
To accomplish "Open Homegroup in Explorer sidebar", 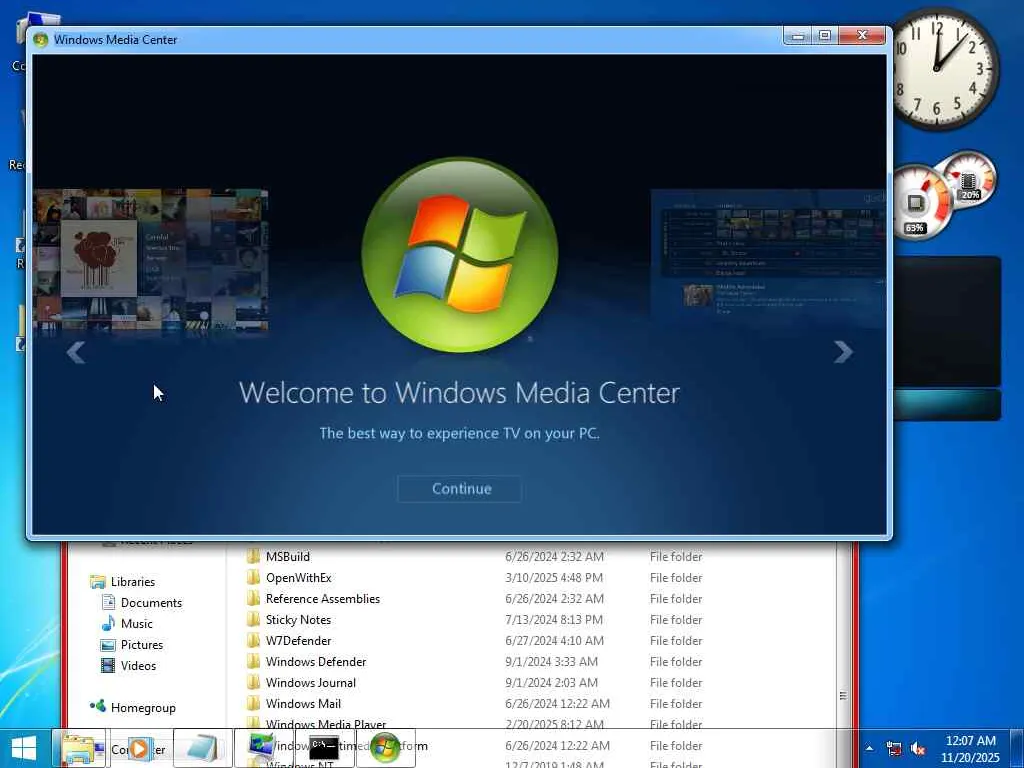I will click(x=143, y=707).
